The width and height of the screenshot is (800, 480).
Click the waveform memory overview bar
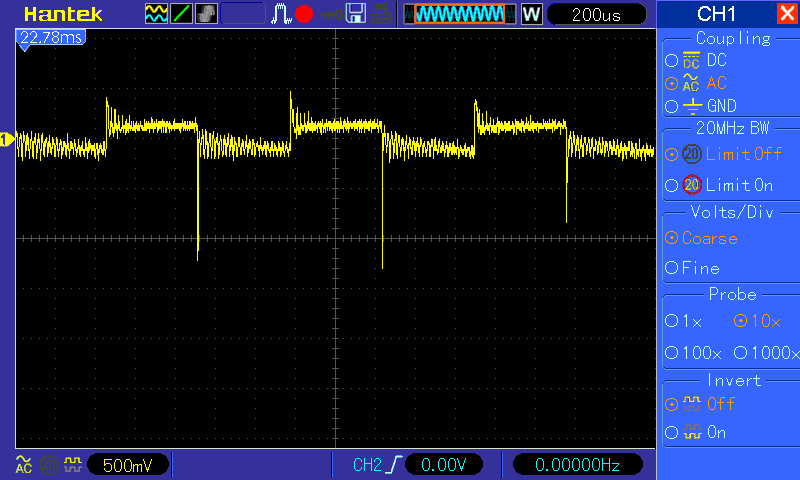460,14
